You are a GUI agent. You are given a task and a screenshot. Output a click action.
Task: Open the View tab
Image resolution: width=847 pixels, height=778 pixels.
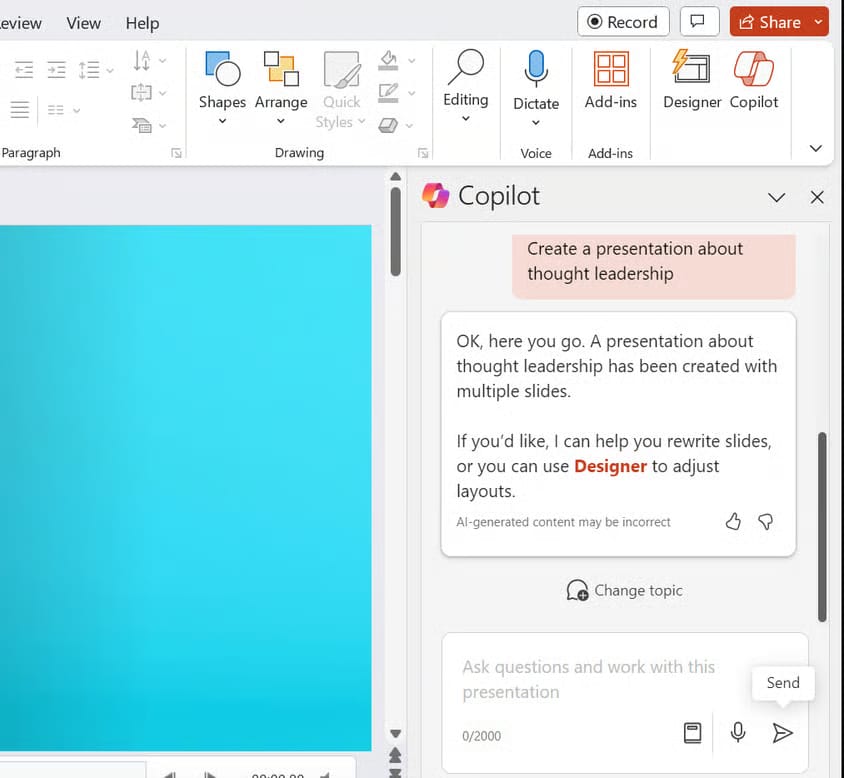[83, 23]
